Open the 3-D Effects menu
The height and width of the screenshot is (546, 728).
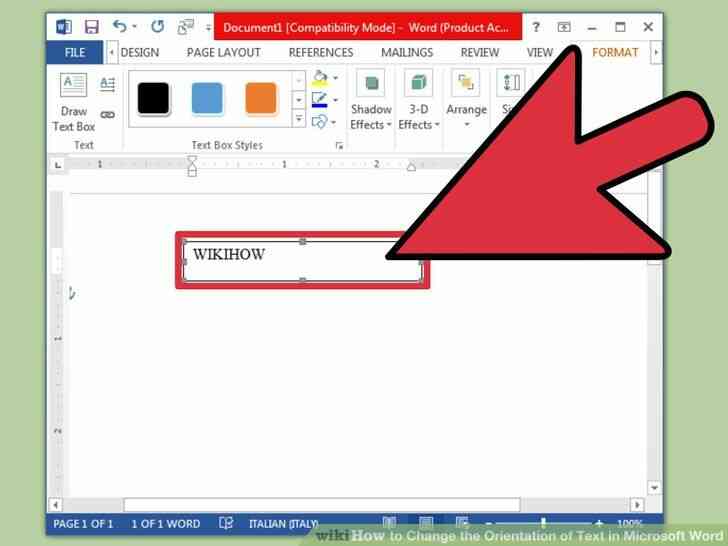click(419, 100)
